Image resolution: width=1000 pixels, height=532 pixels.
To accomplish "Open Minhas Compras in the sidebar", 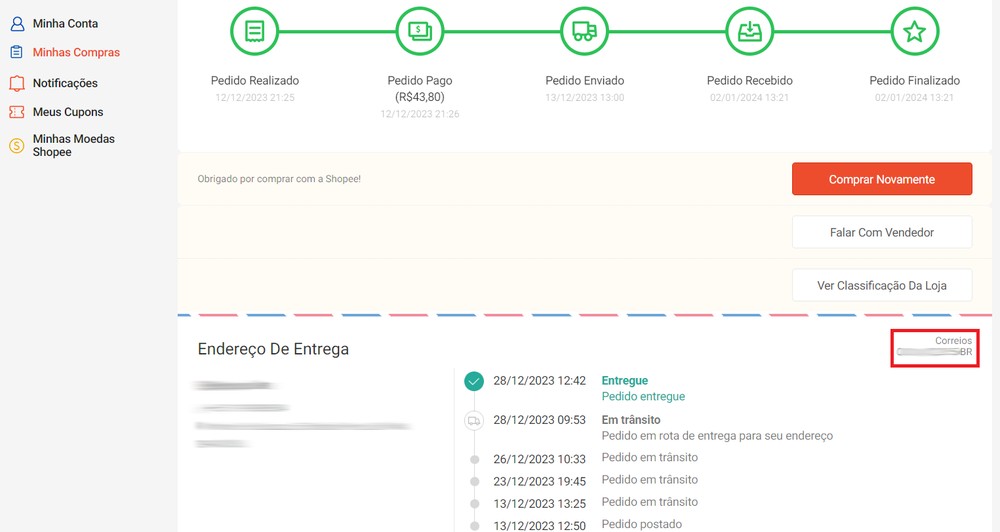I will click(x=76, y=52).
